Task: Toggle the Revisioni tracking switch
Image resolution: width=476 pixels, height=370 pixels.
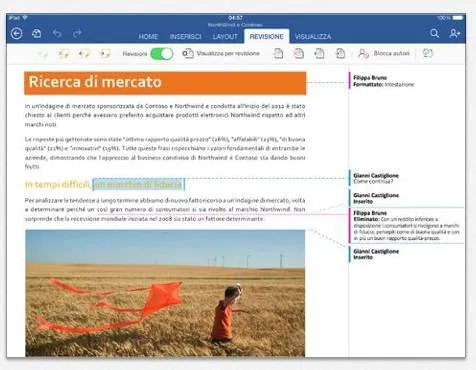Action: click(162, 54)
